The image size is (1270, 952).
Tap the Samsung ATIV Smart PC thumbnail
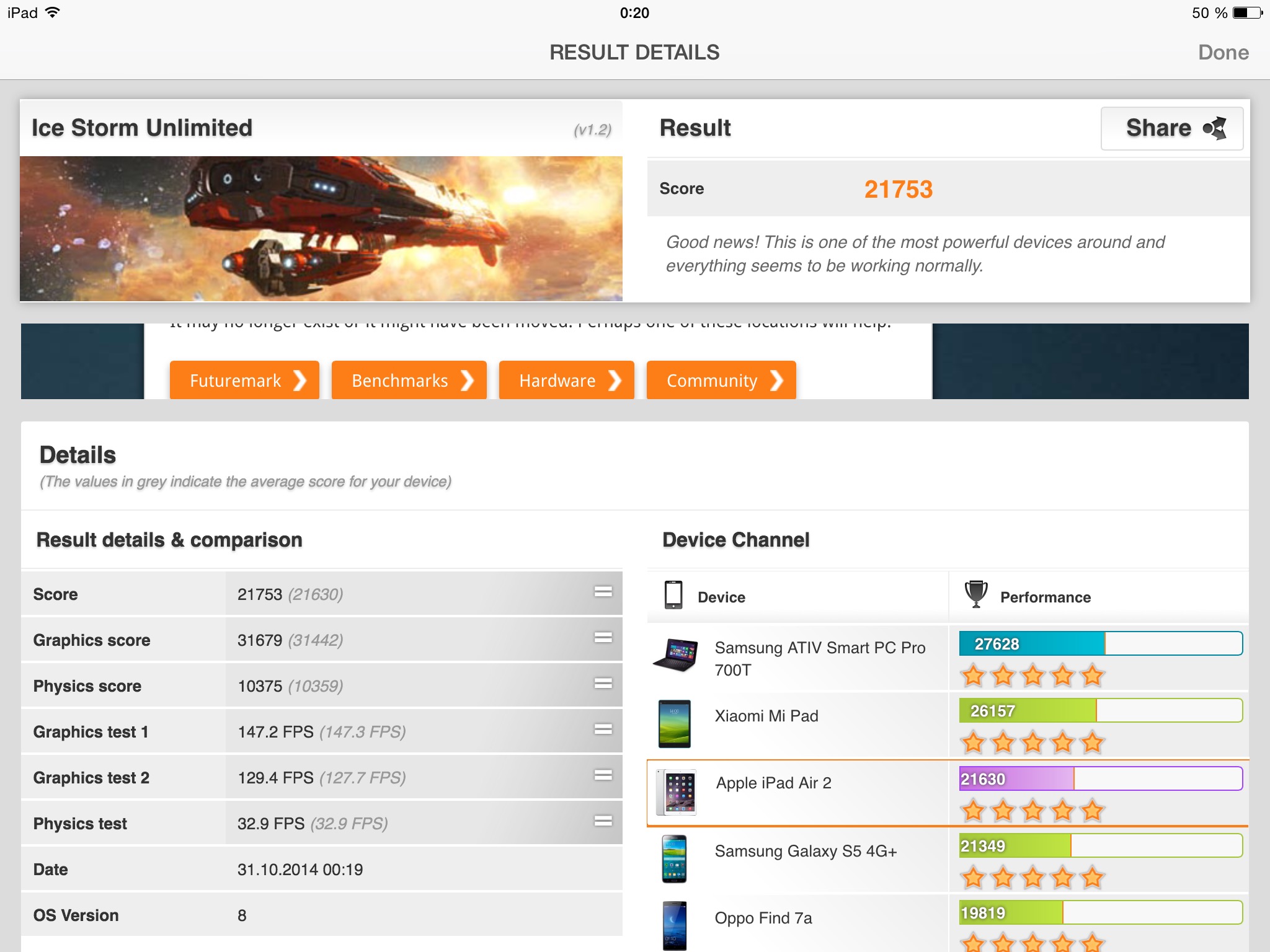point(675,656)
